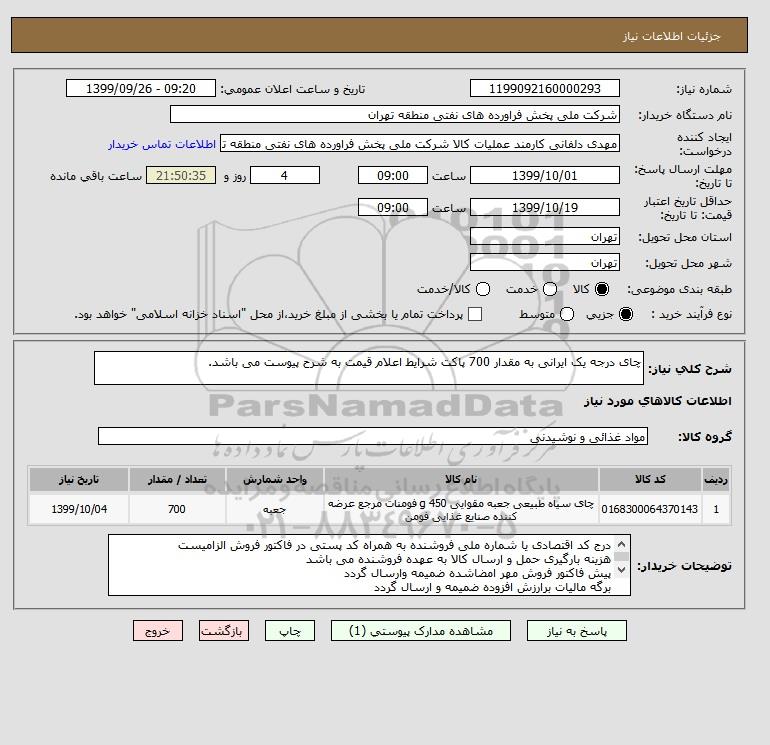The image size is (770, 745).
Task: Click the گروه کالا goods group field
Action: click(x=373, y=436)
